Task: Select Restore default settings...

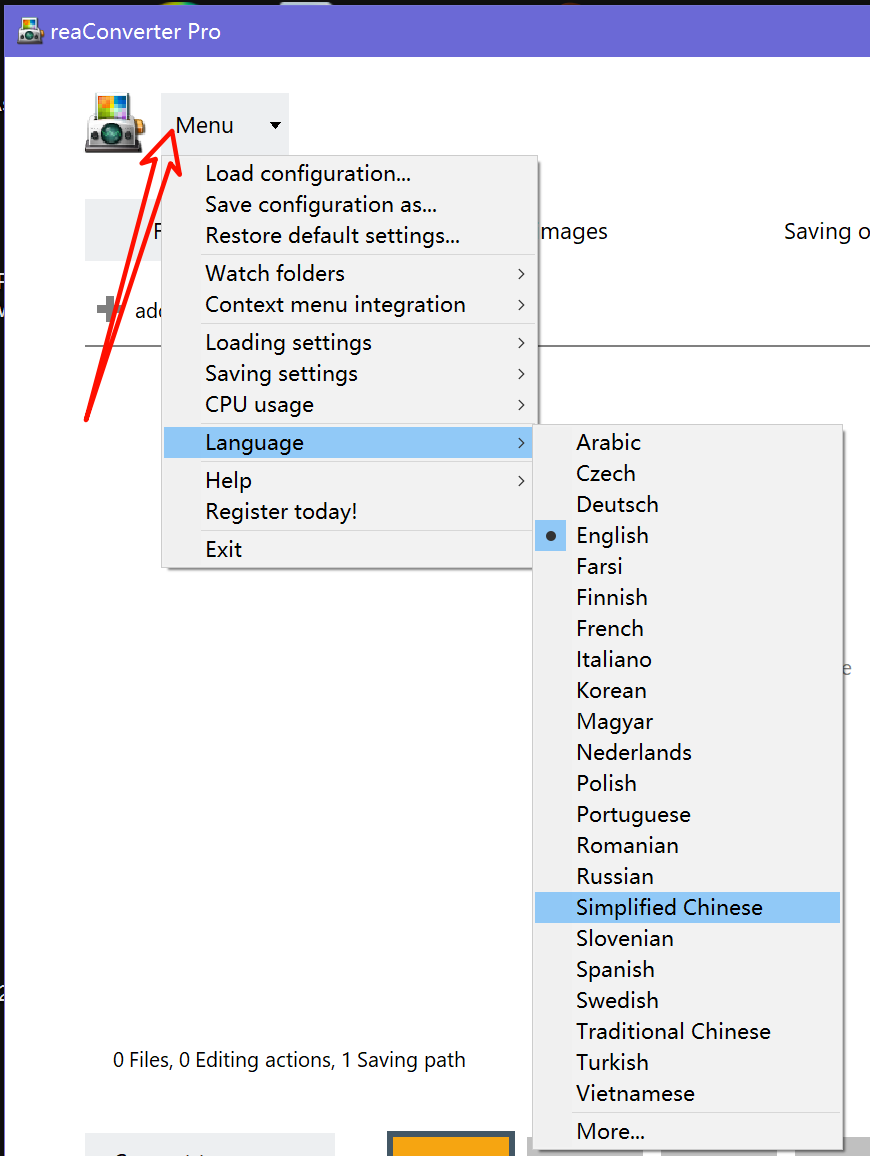Action: (350, 235)
